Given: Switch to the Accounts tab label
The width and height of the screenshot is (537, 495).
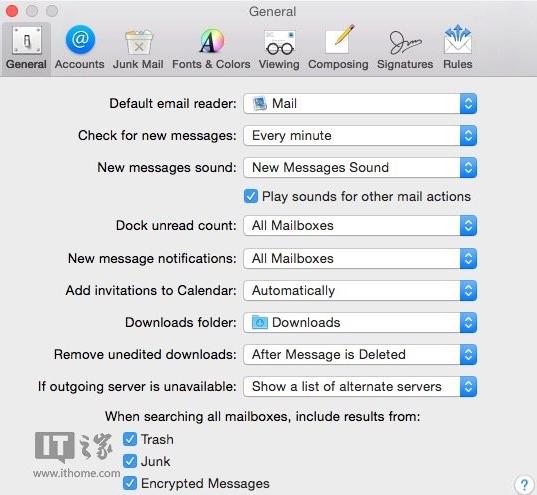Looking at the screenshot, I should tap(79, 64).
